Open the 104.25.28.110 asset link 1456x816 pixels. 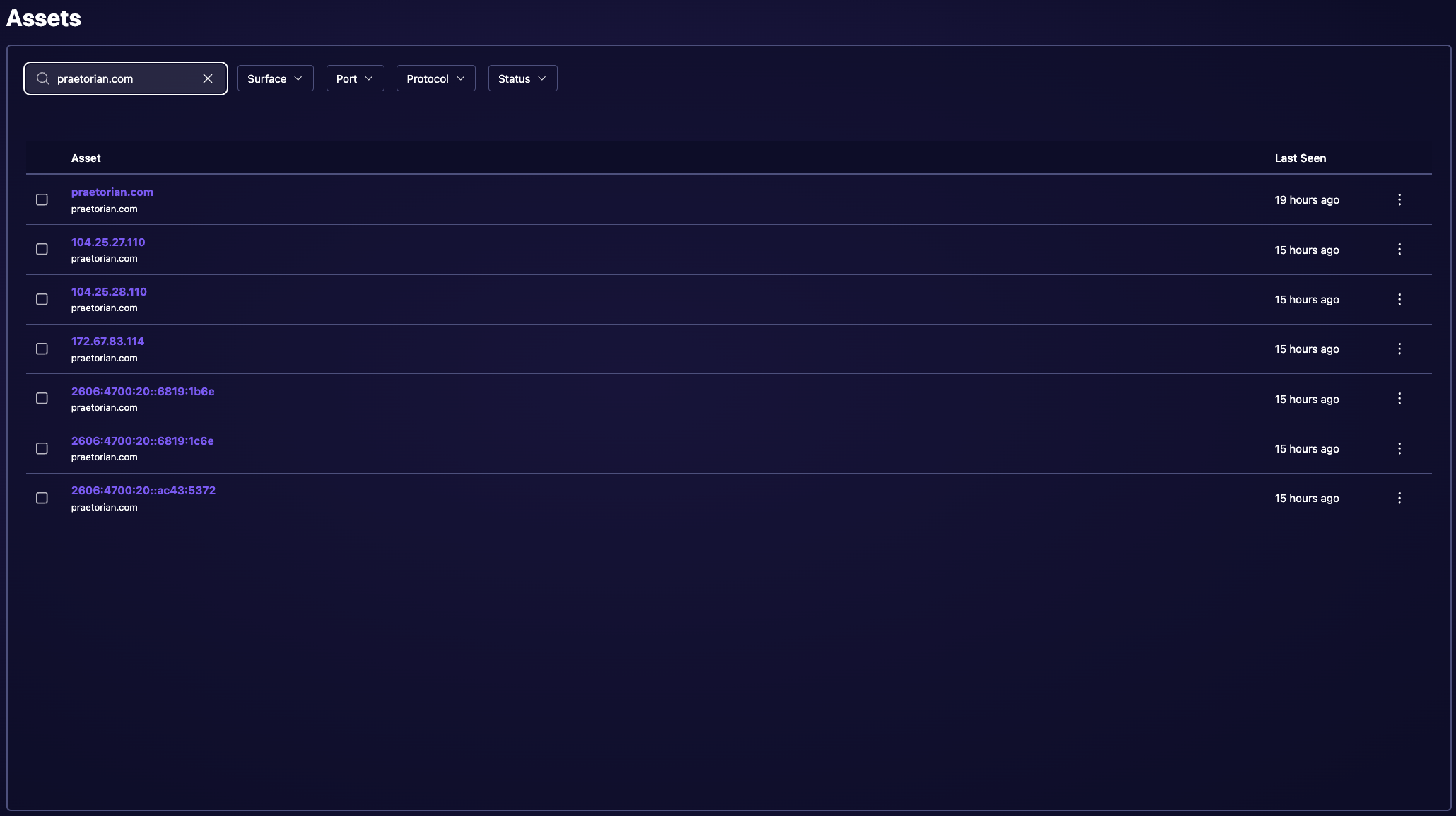(x=109, y=291)
